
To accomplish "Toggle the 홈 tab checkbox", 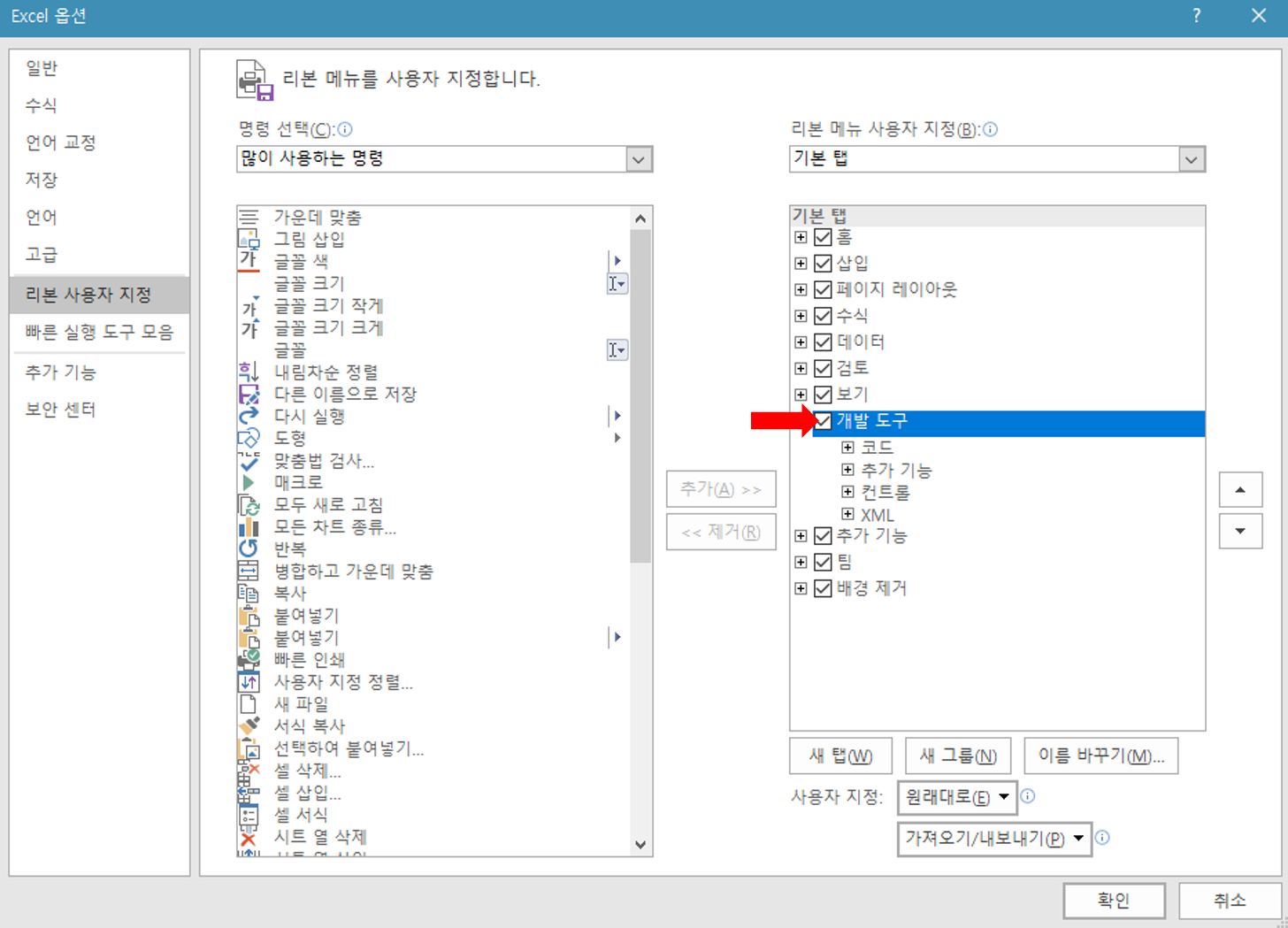I will point(822,236).
